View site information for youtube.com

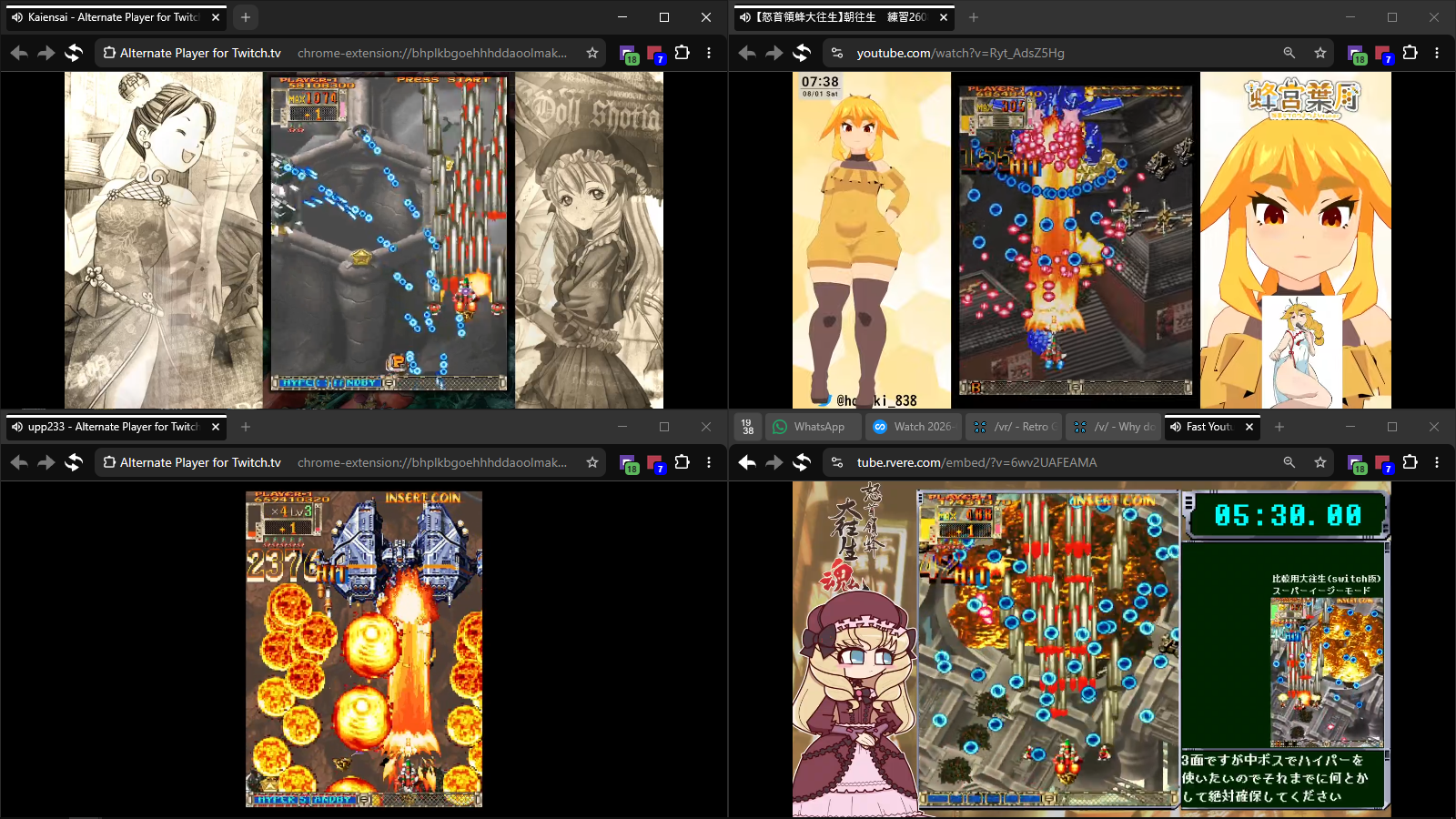(x=837, y=53)
